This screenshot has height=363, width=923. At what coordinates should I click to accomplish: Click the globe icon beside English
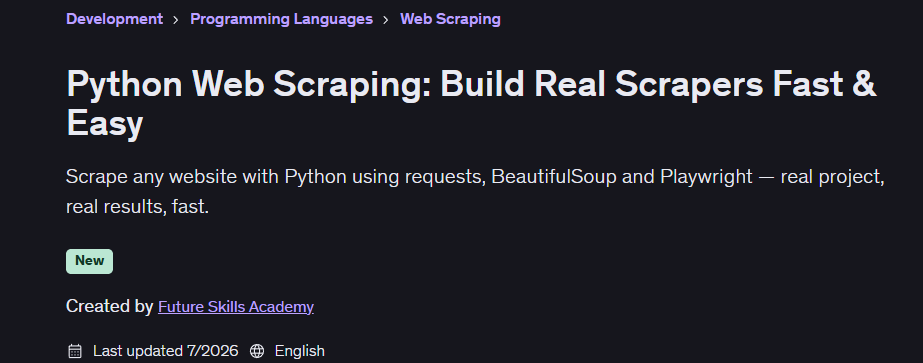(257, 351)
